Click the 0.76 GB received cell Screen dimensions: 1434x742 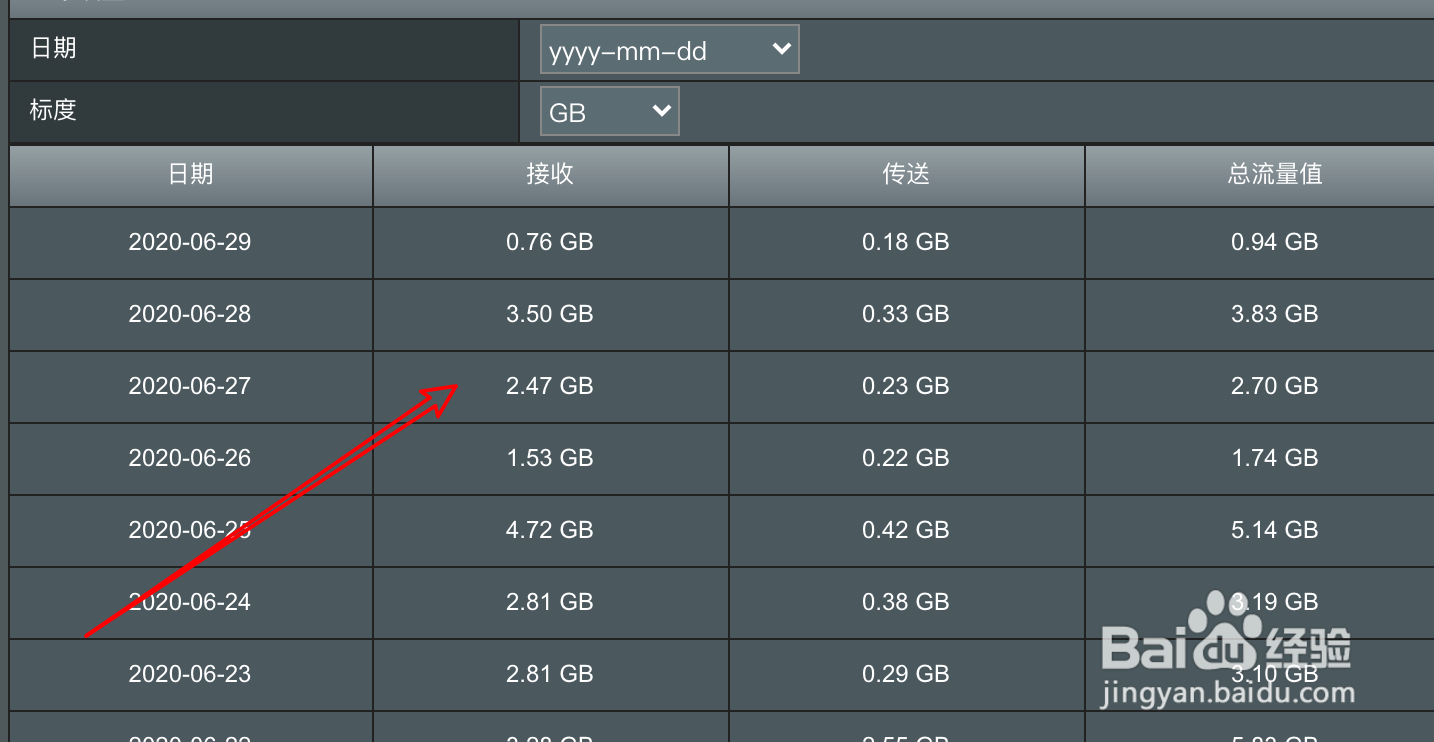(550, 242)
